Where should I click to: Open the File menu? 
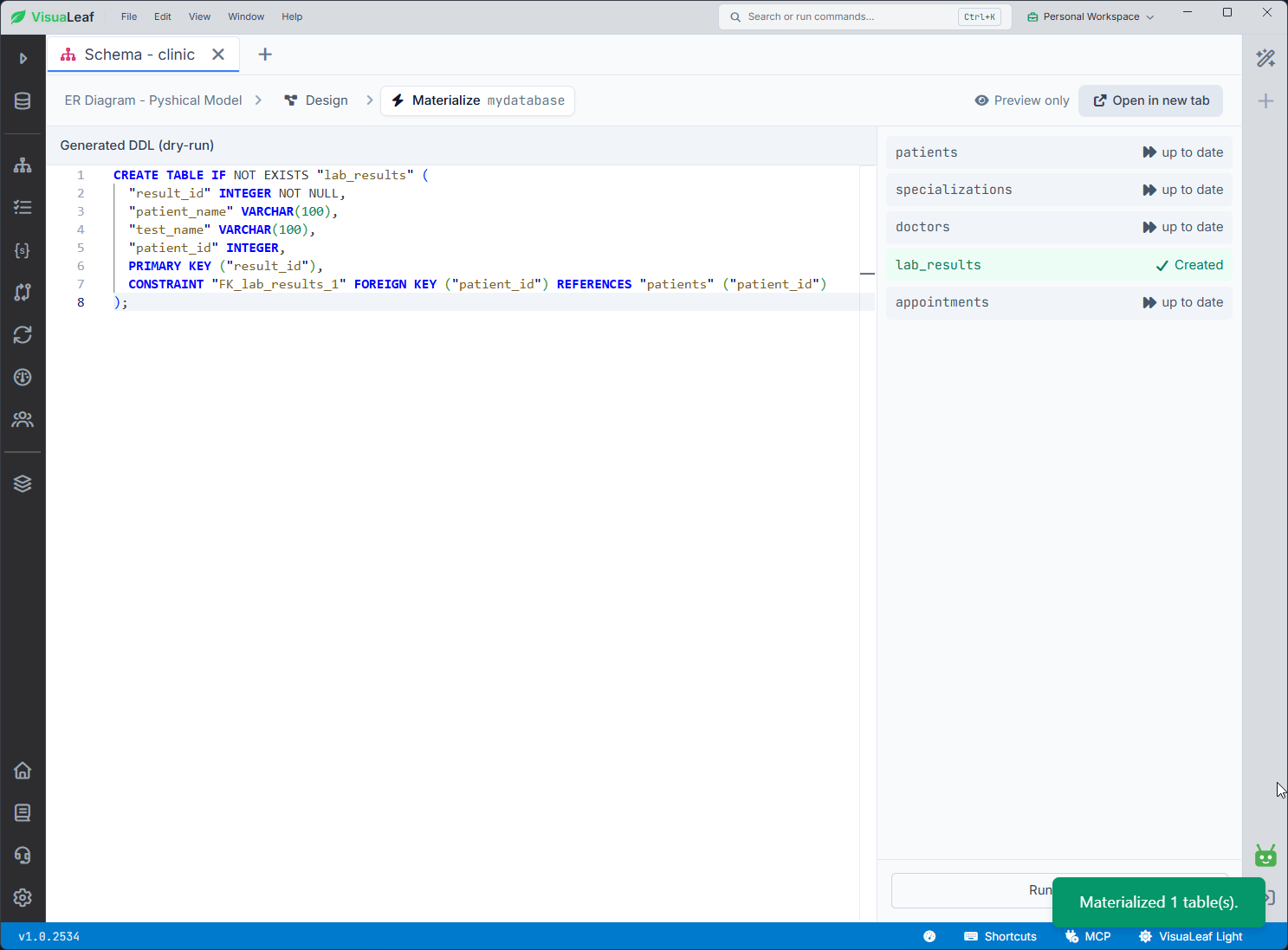coord(129,16)
